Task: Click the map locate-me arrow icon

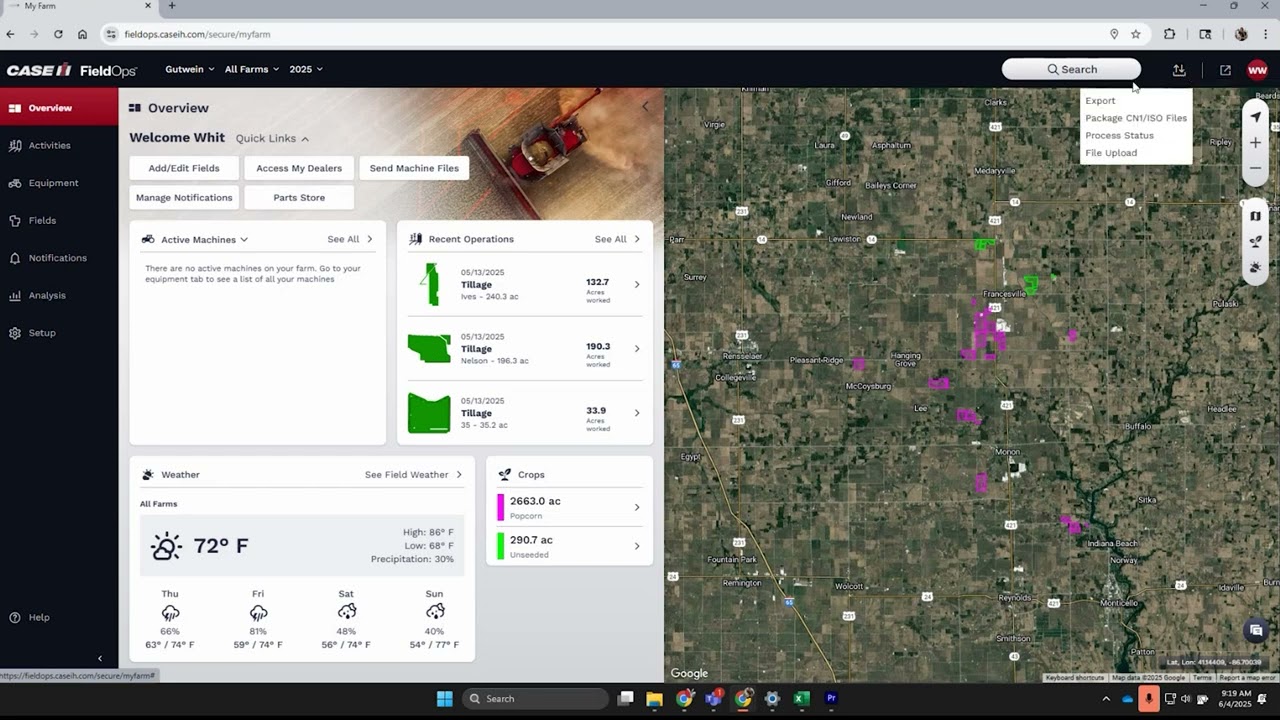Action: 1256,117
